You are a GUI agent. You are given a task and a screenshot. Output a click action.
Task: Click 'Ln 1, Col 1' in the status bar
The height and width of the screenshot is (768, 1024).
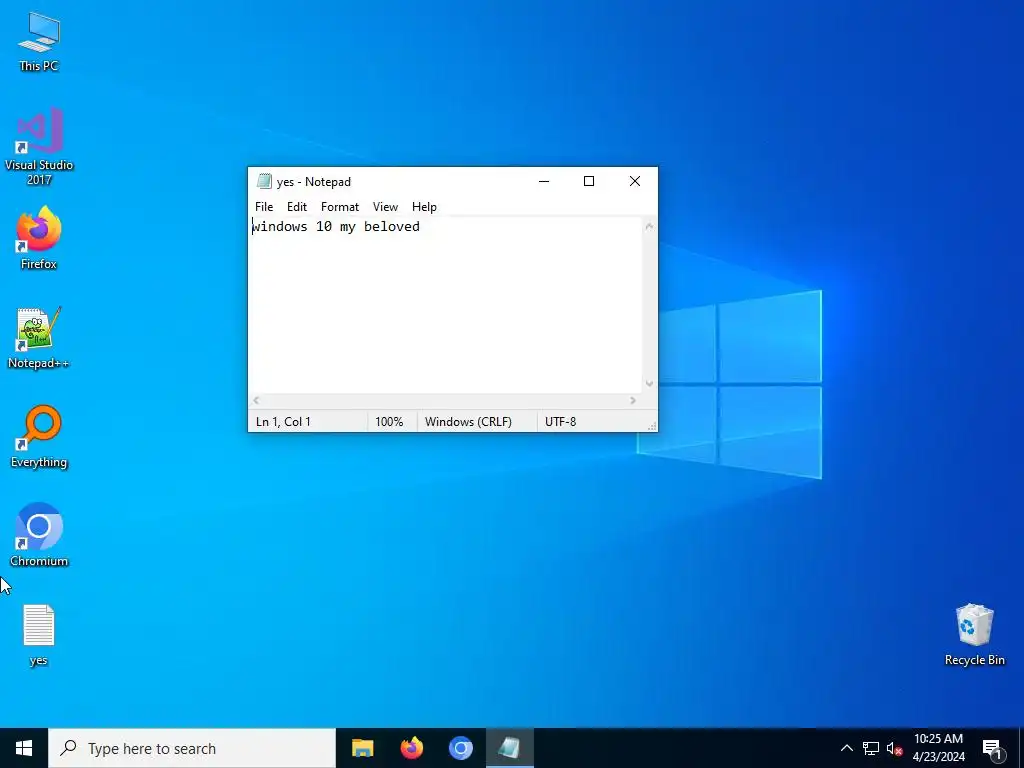pos(283,422)
